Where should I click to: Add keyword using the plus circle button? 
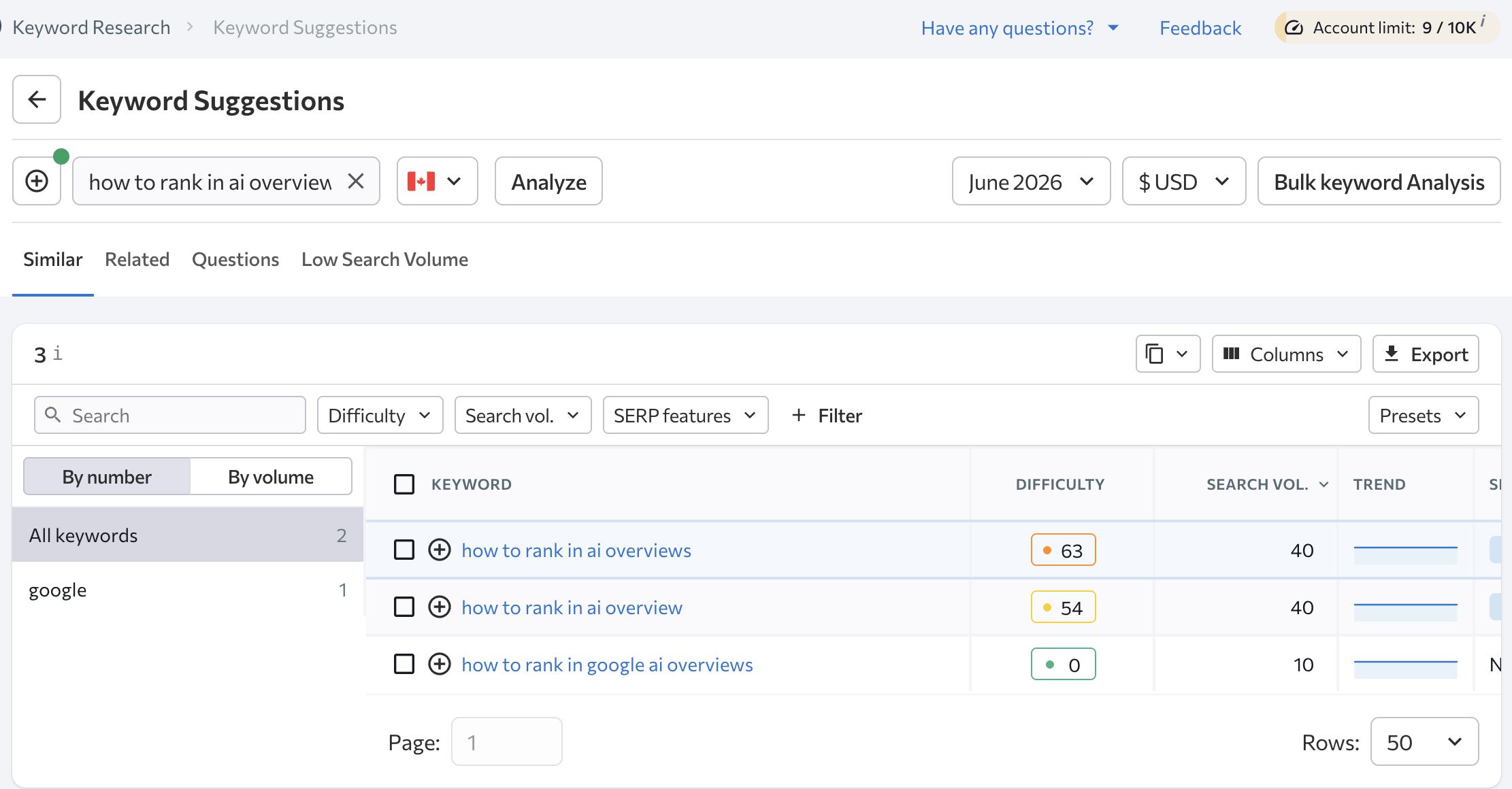(37, 181)
